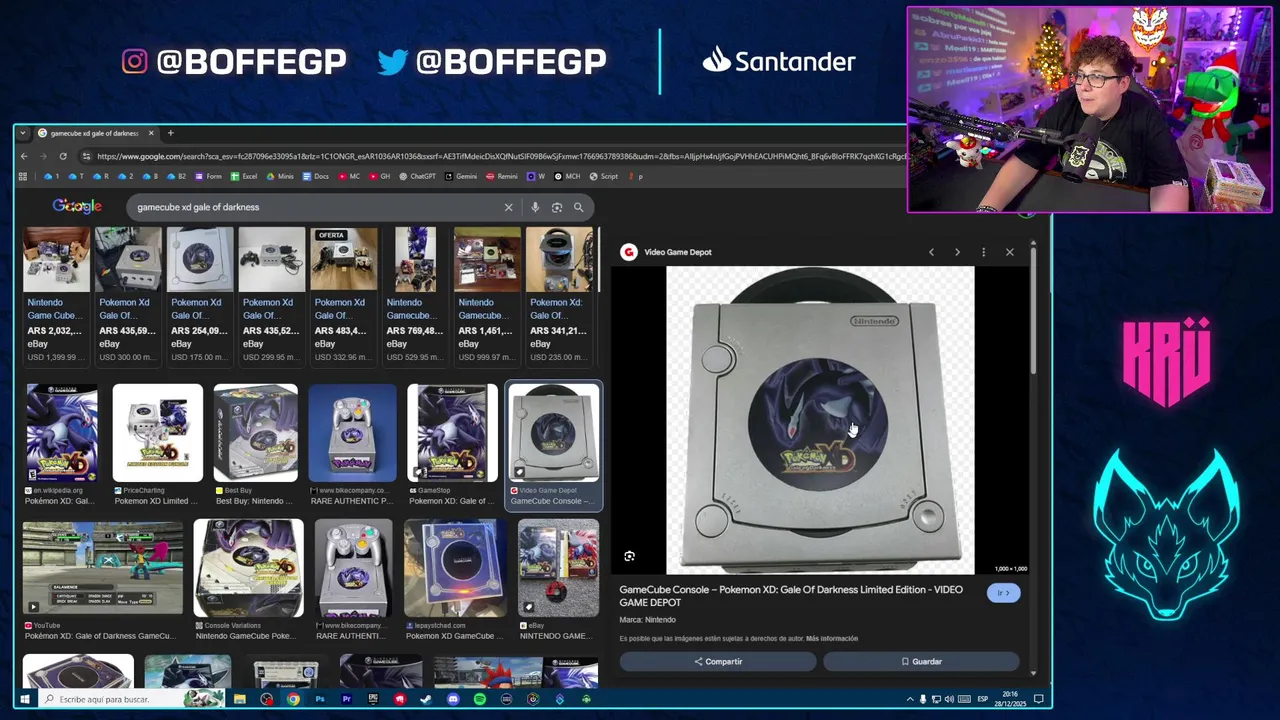
Task: Open the 'Remini' bookmark
Action: point(502,176)
